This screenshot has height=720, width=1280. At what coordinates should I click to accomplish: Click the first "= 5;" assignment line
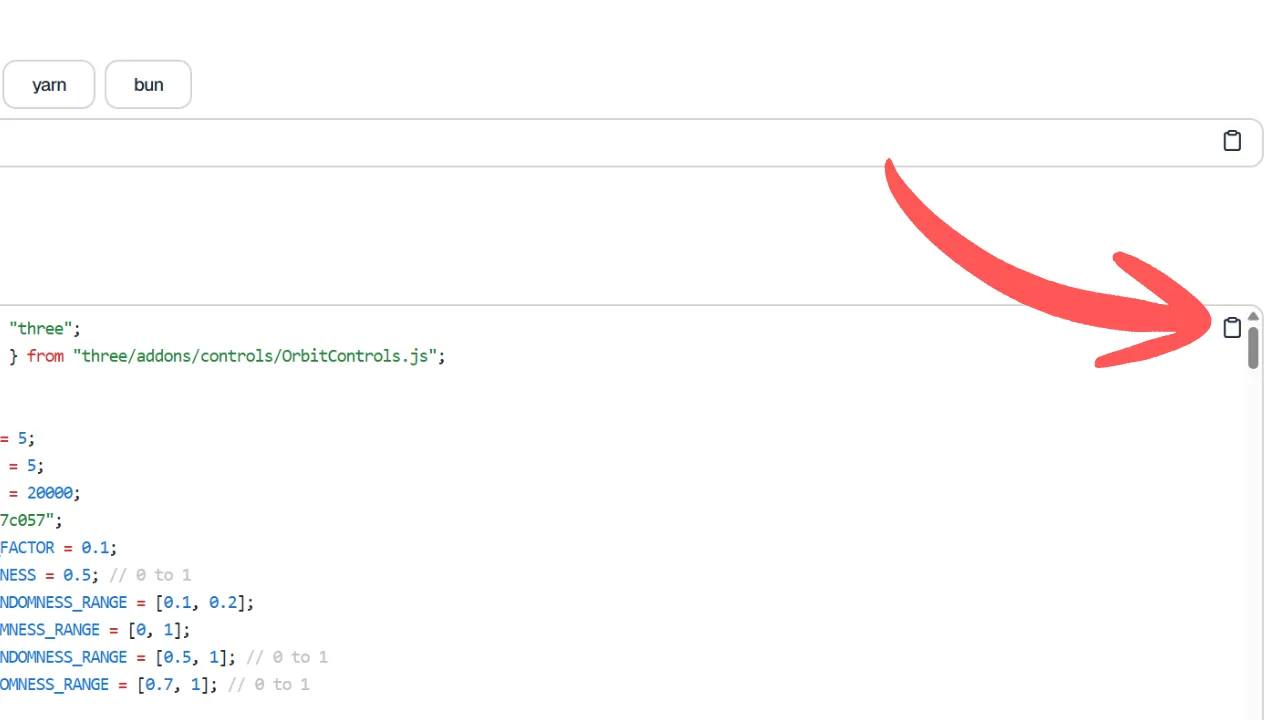point(17,438)
